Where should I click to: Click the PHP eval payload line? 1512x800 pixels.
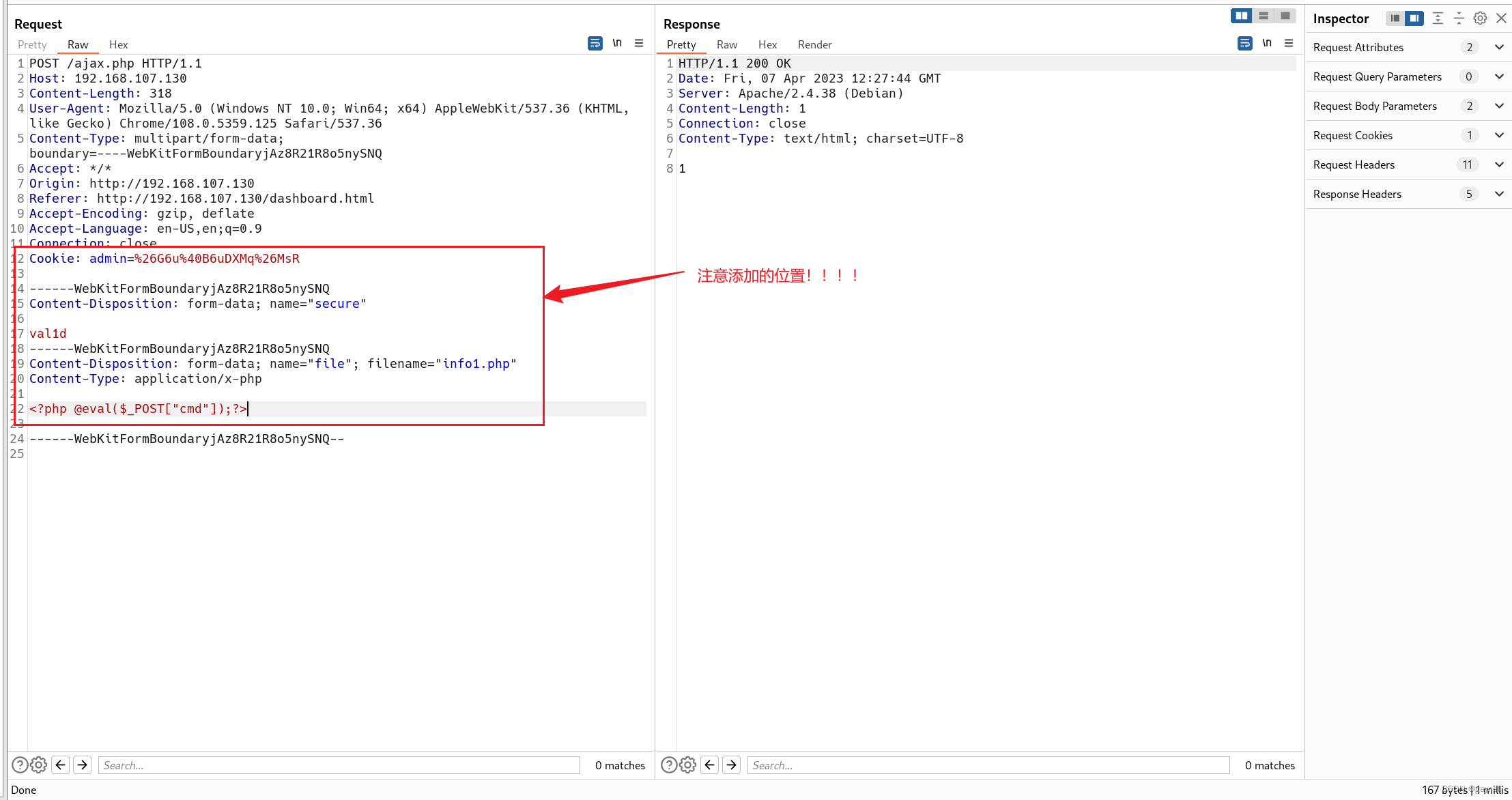[138, 409]
